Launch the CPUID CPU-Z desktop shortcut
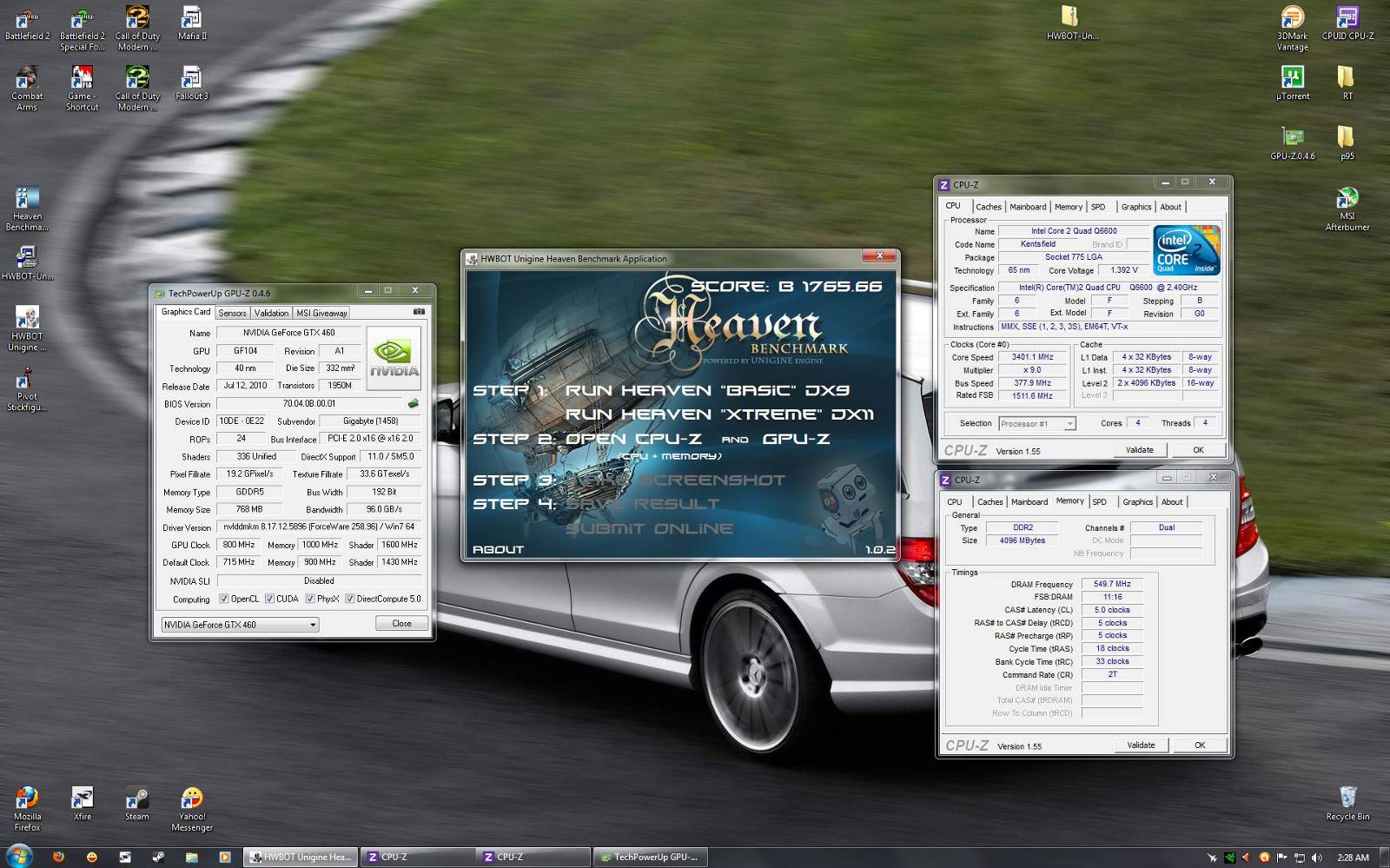The width and height of the screenshot is (1390, 868). 1347,24
